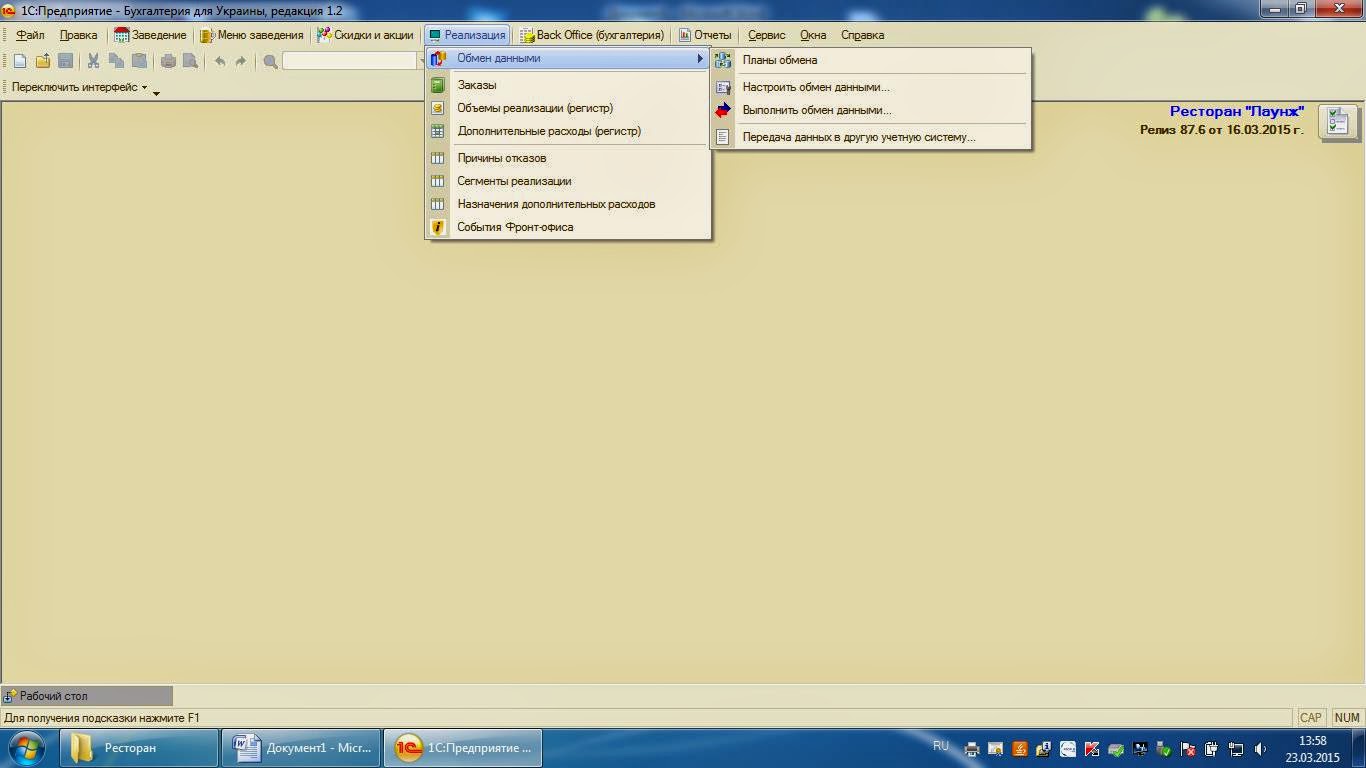This screenshot has width=1366, height=768.
Task: Switch to Документ1 Word taskbar button
Action: point(301,748)
